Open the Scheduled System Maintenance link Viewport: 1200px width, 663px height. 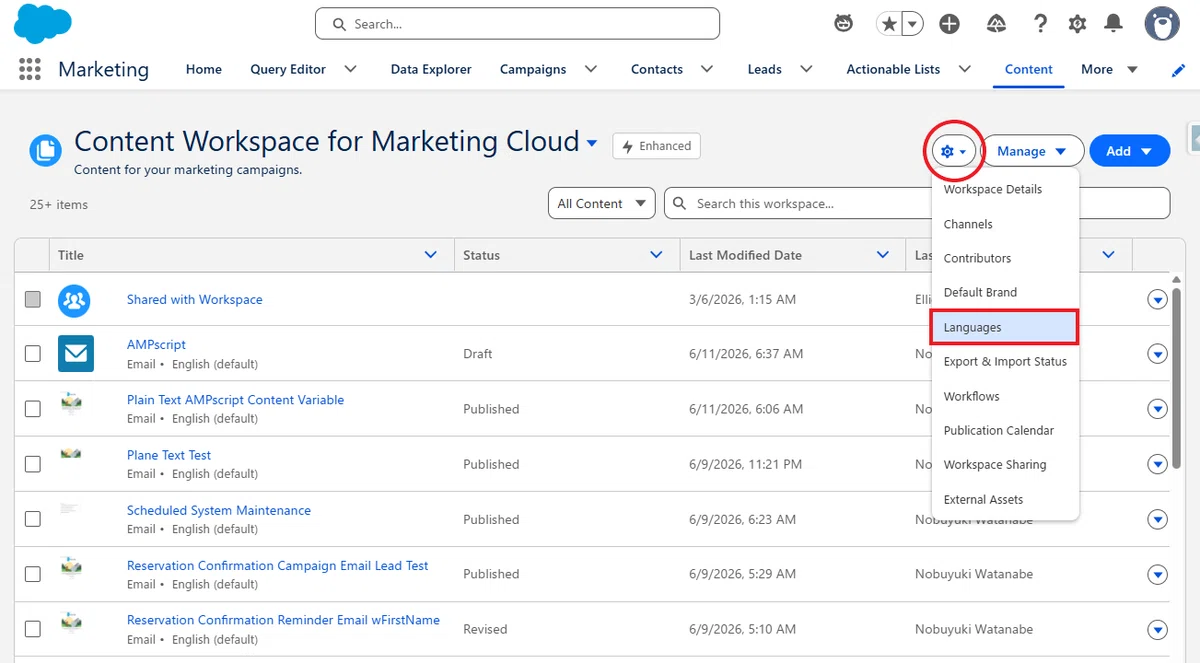(219, 510)
